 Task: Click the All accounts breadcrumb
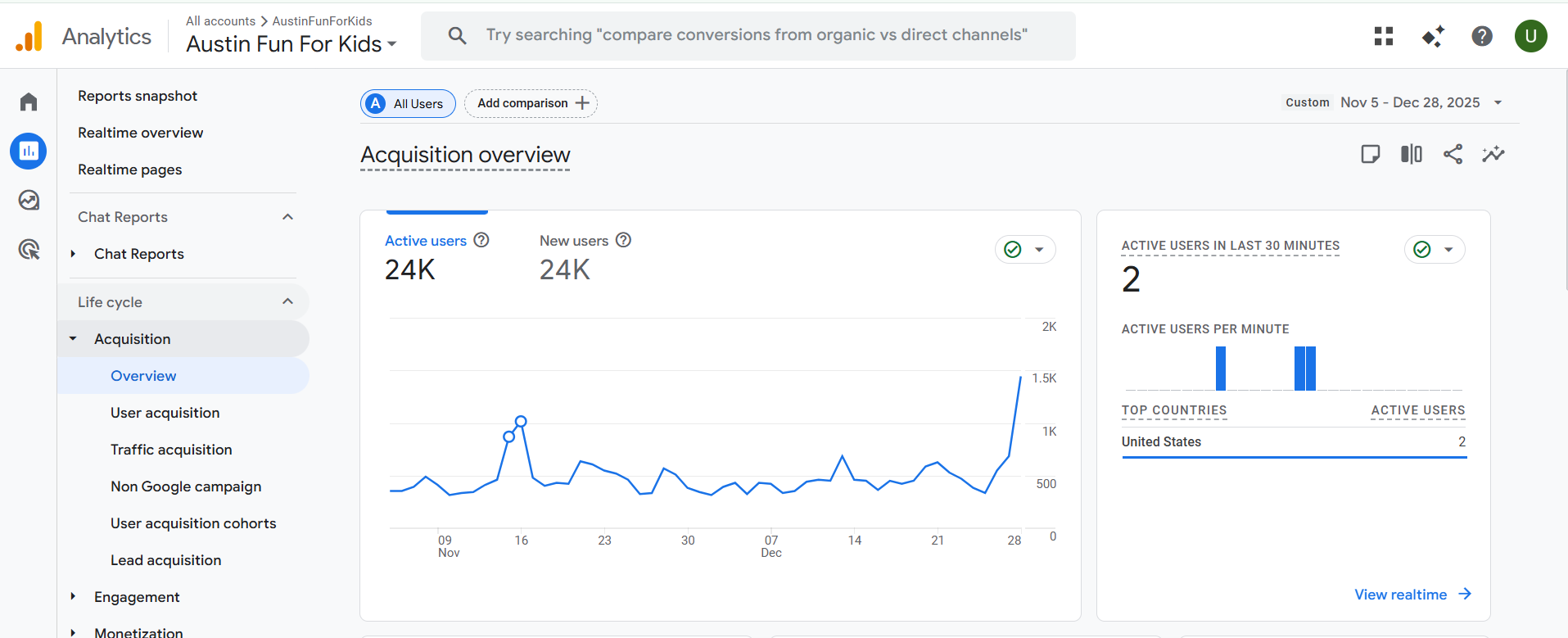tap(220, 21)
